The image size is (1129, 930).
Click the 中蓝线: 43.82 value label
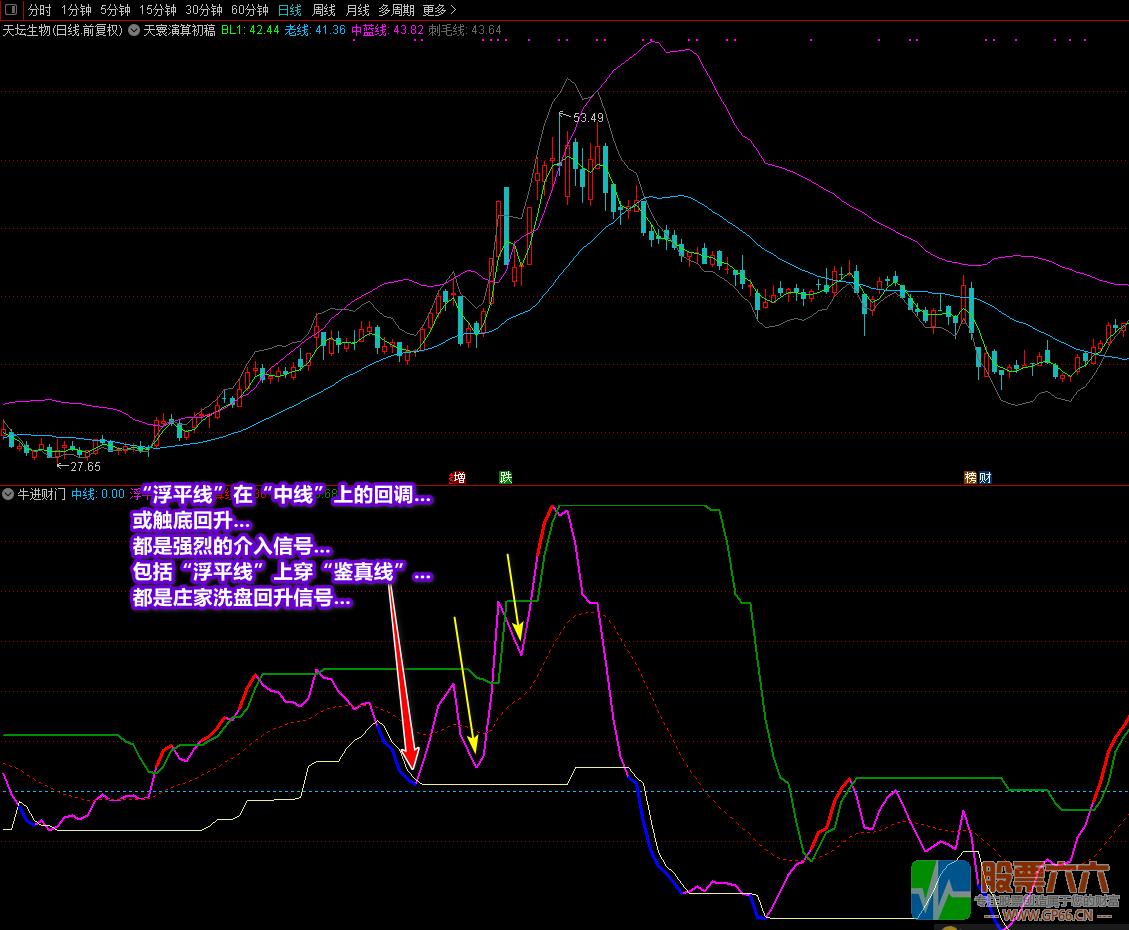[387, 30]
